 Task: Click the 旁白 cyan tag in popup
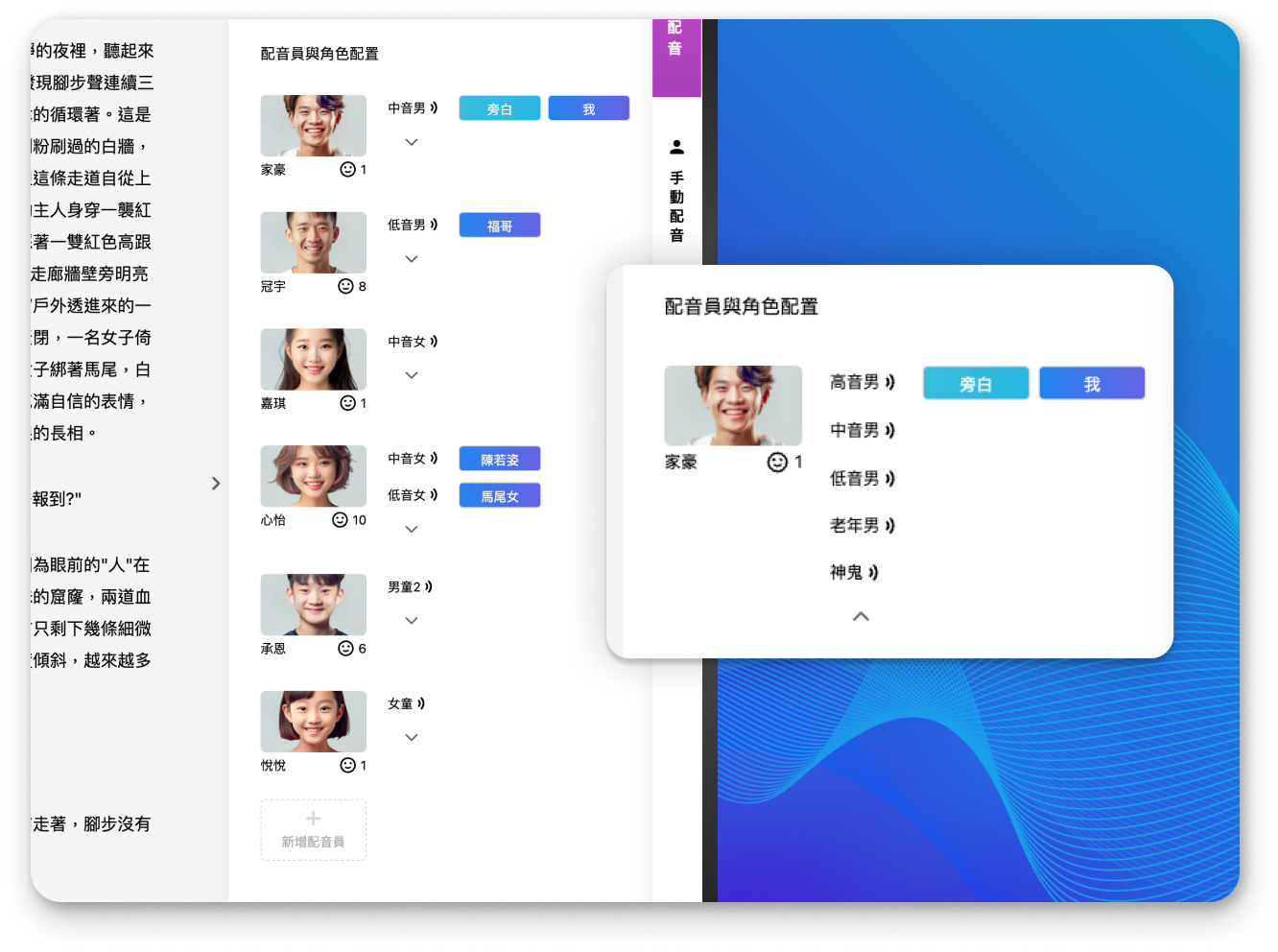[975, 384]
